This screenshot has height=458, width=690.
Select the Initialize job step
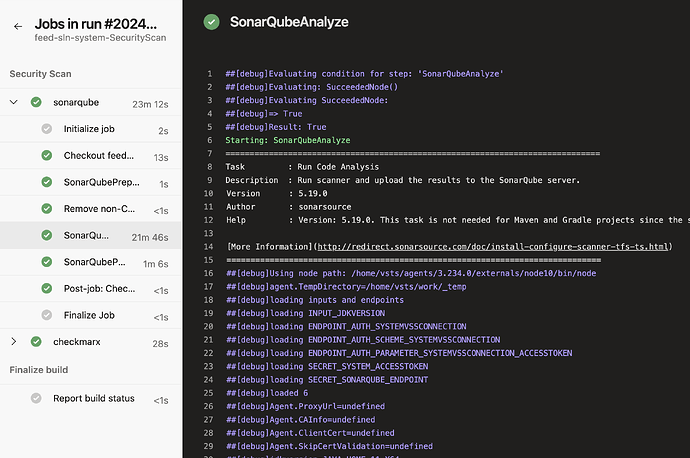tap(95, 129)
